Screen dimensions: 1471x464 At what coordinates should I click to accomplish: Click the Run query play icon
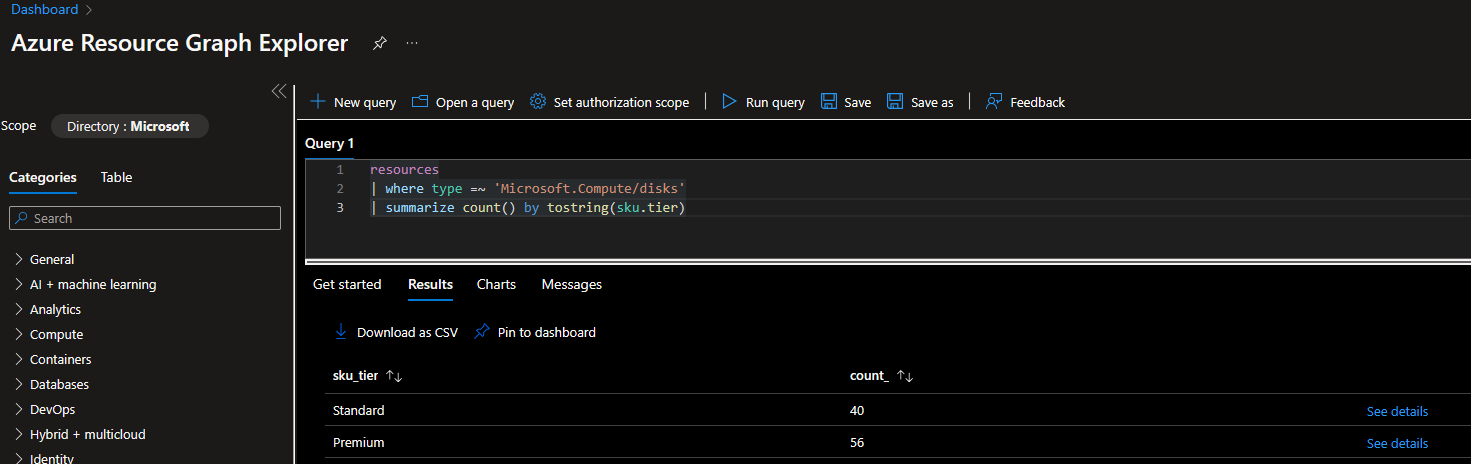tap(730, 102)
